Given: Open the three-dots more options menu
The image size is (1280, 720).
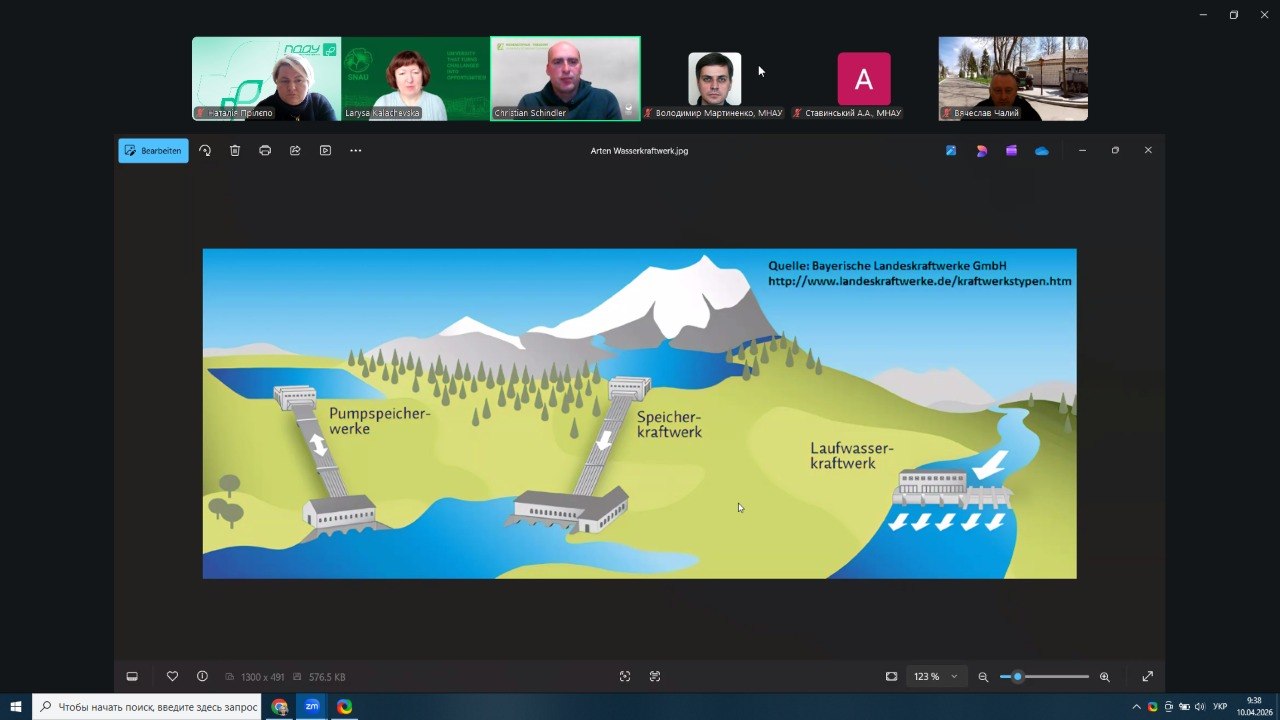Looking at the screenshot, I should [x=355, y=151].
